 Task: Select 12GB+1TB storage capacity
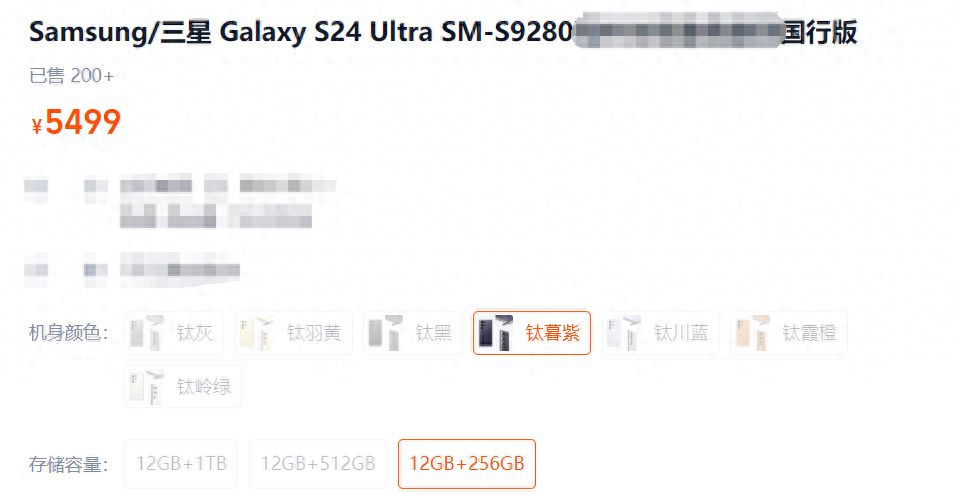coord(181,463)
